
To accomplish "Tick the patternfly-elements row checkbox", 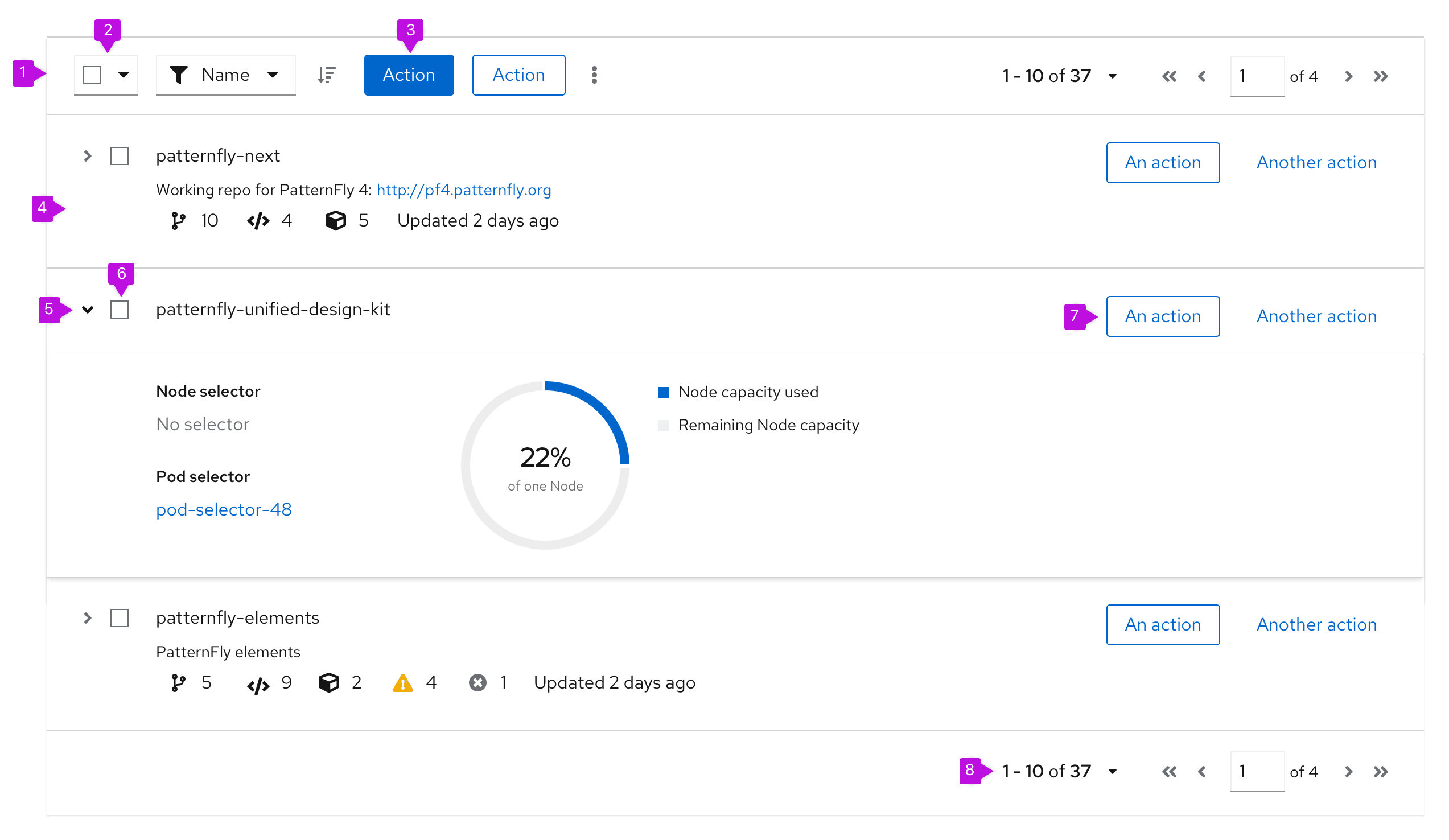I will click(120, 619).
